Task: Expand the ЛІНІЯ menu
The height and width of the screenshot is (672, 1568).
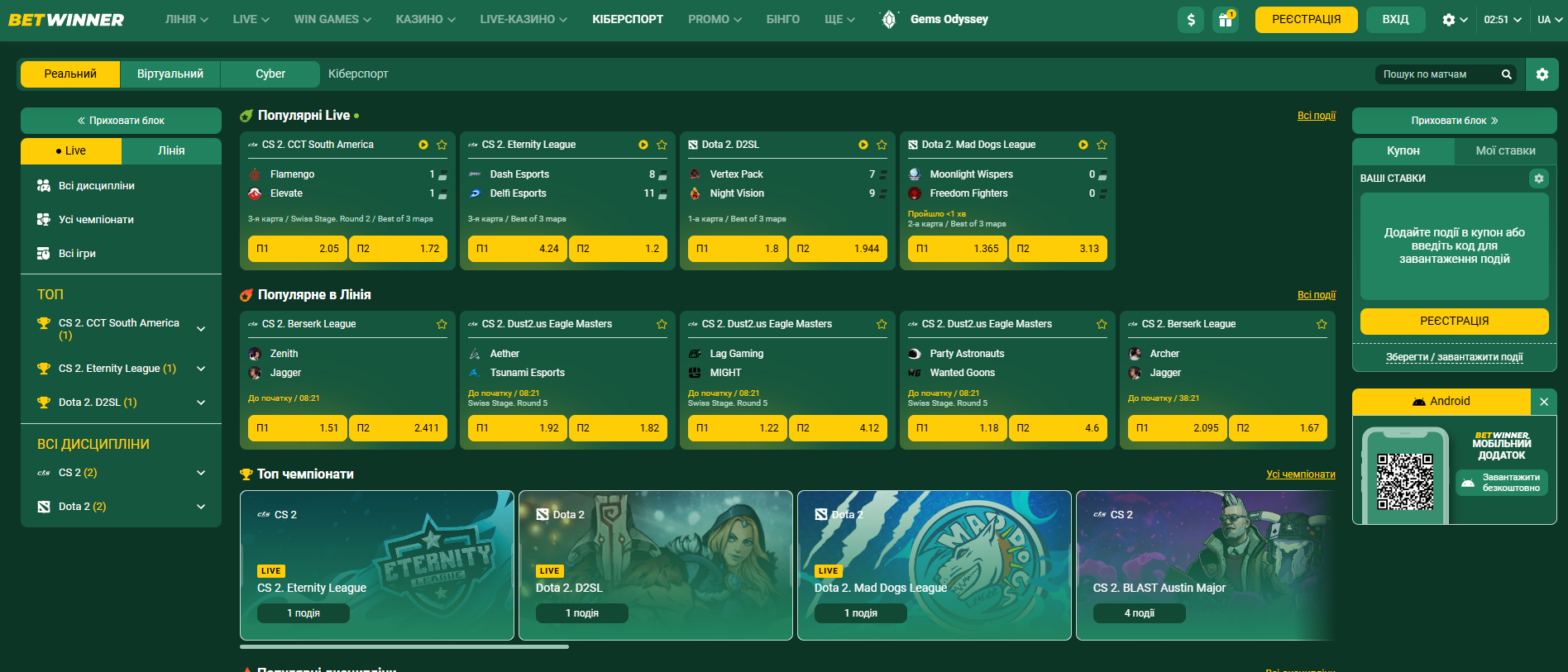Action: (187, 20)
